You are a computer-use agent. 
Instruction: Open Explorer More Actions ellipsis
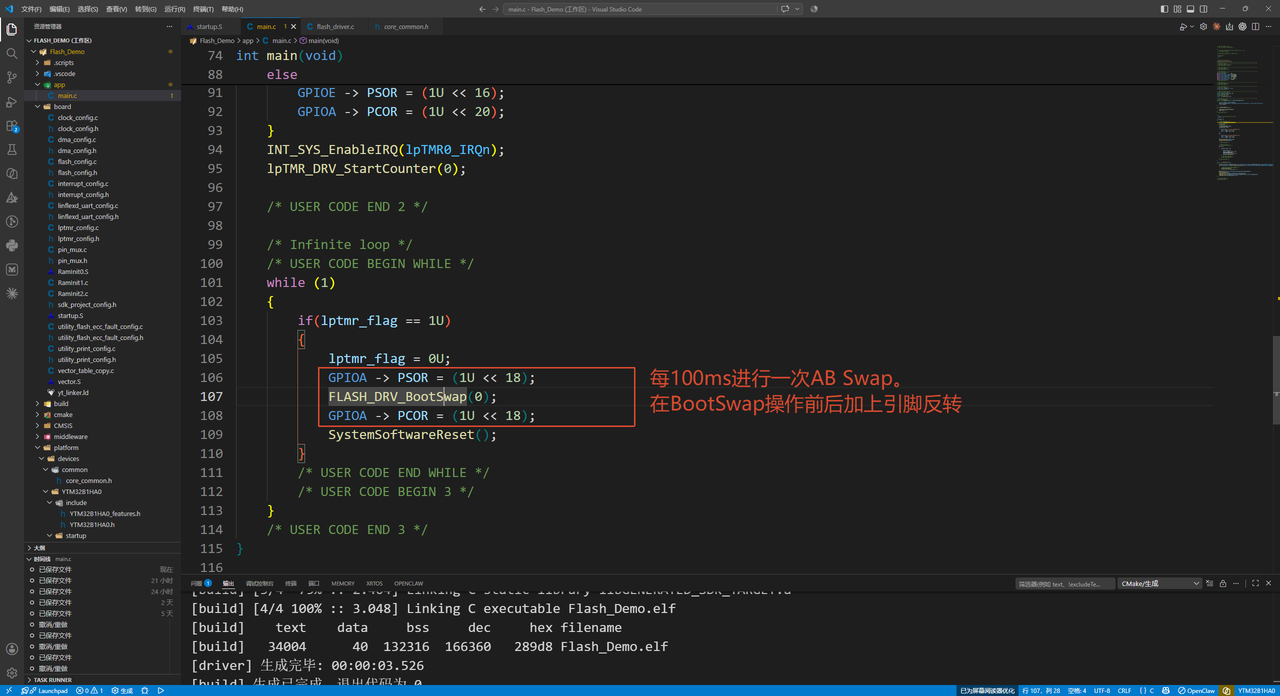[x=170, y=27]
